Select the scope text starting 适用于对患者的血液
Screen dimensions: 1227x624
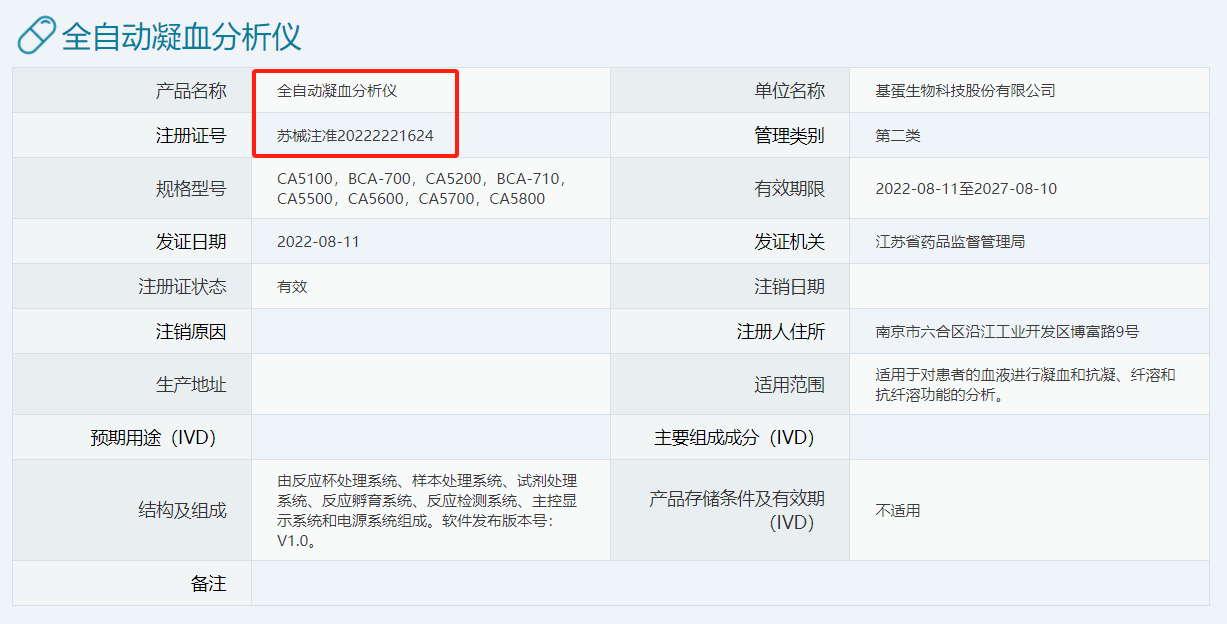tap(1025, 385)
